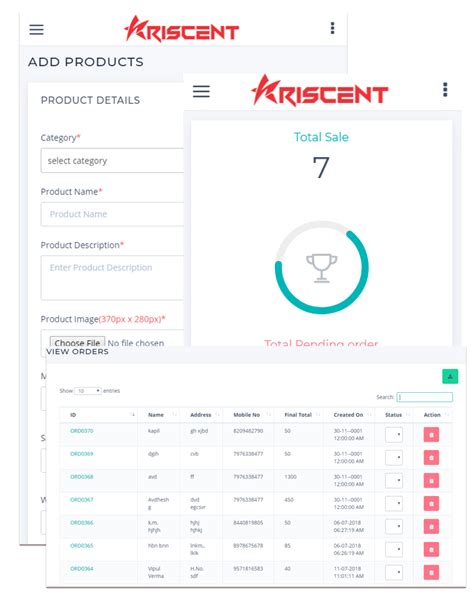The width and height of the screenshot is (474, 594).
Task: Click mobile number 8440819805
Action: click(248, 522)
